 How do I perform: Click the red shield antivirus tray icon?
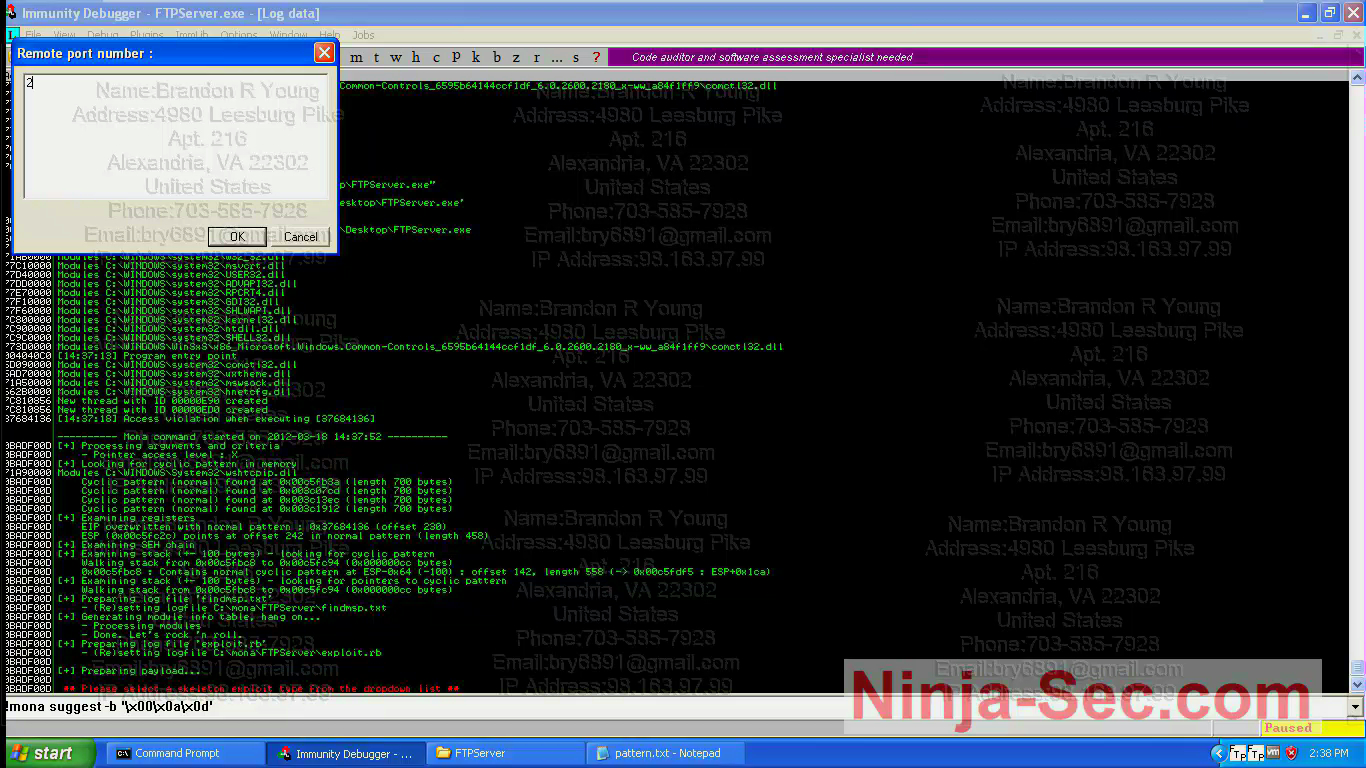(x=1292, y=752)
